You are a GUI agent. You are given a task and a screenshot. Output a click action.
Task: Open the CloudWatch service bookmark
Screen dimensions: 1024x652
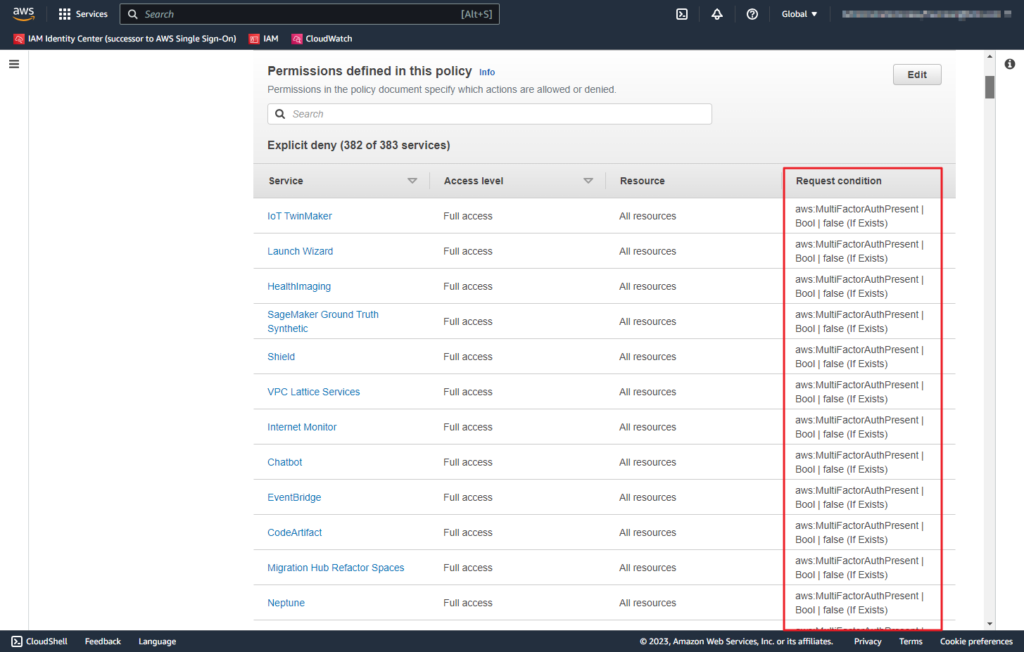click(322, 39)
